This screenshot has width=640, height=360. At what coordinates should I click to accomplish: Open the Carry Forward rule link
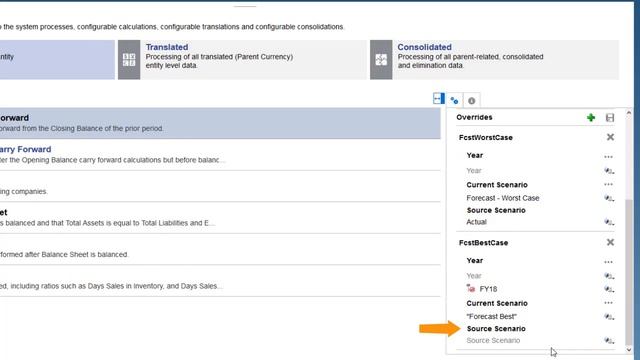coord(25,149)
